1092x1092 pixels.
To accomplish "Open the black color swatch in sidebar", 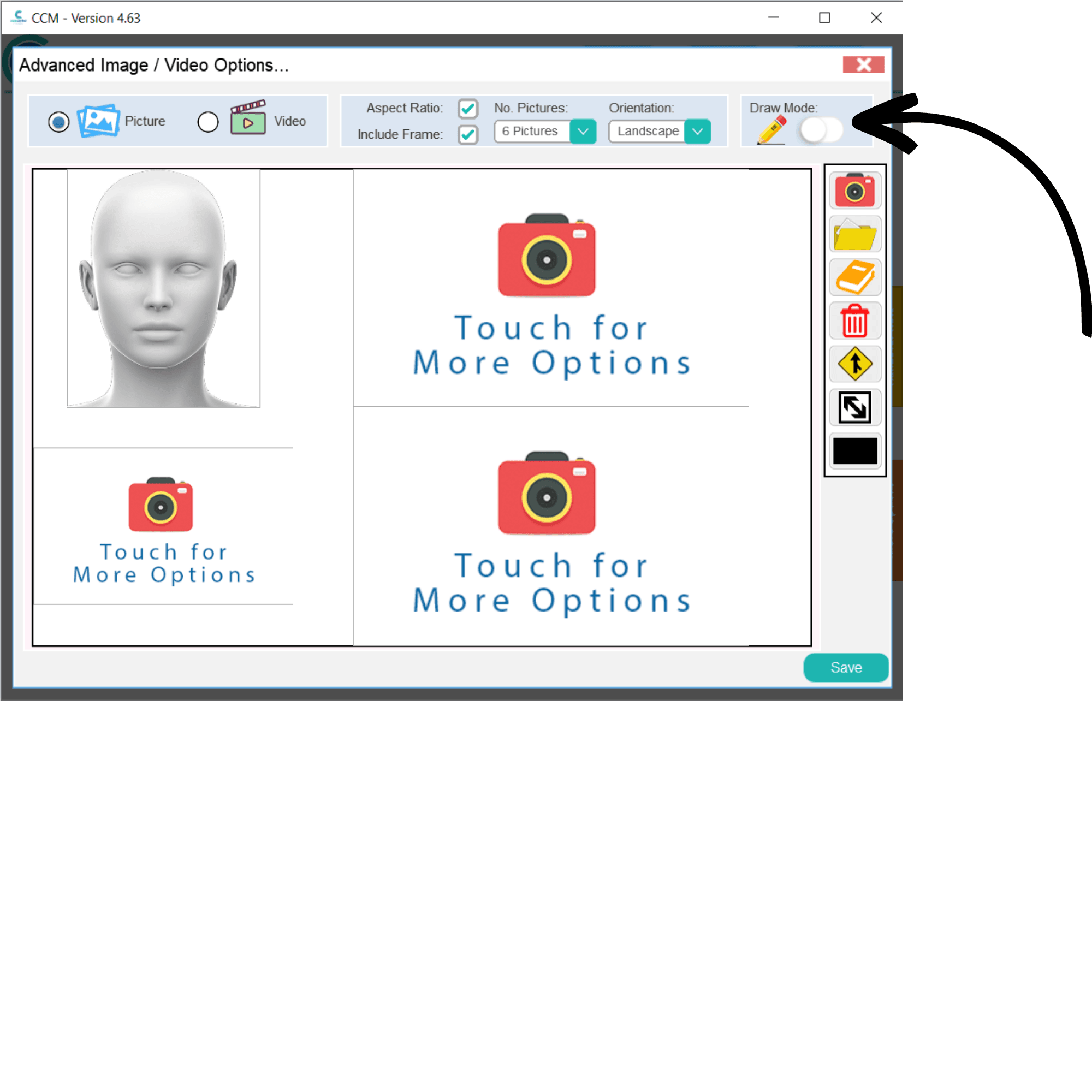I will [854, 451].
